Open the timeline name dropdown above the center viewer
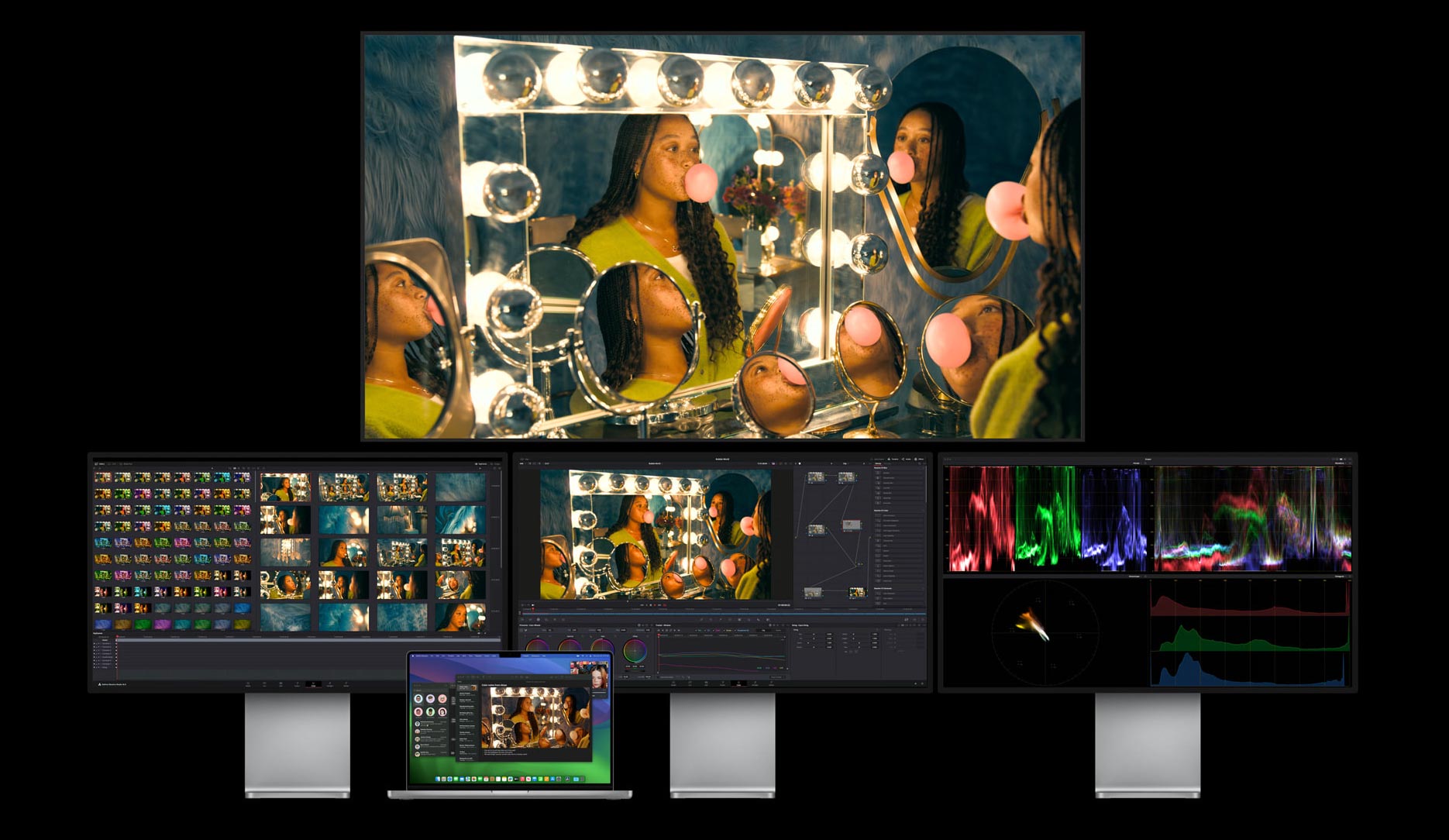This screenshot has width=1449, height=840. [655, 463]
